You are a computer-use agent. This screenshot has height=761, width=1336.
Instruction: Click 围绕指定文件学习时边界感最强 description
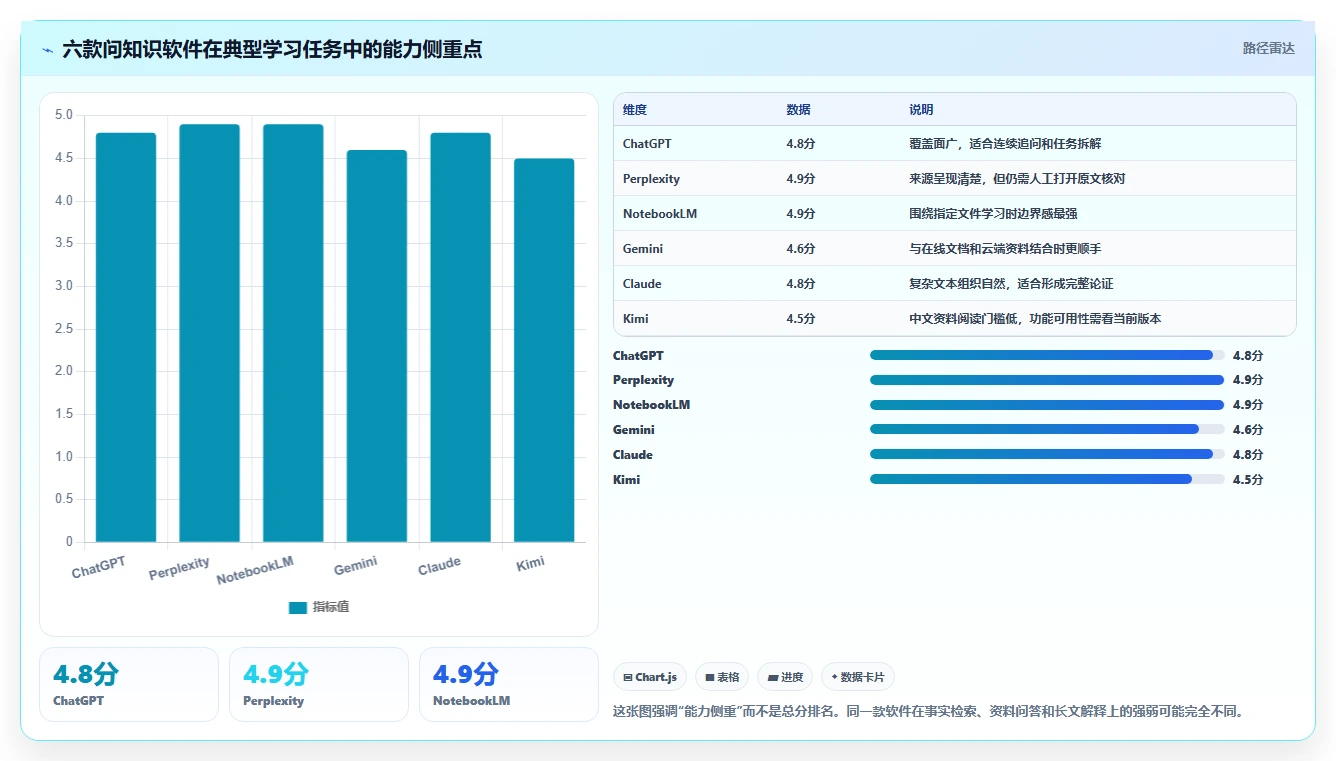click(993, 214)
